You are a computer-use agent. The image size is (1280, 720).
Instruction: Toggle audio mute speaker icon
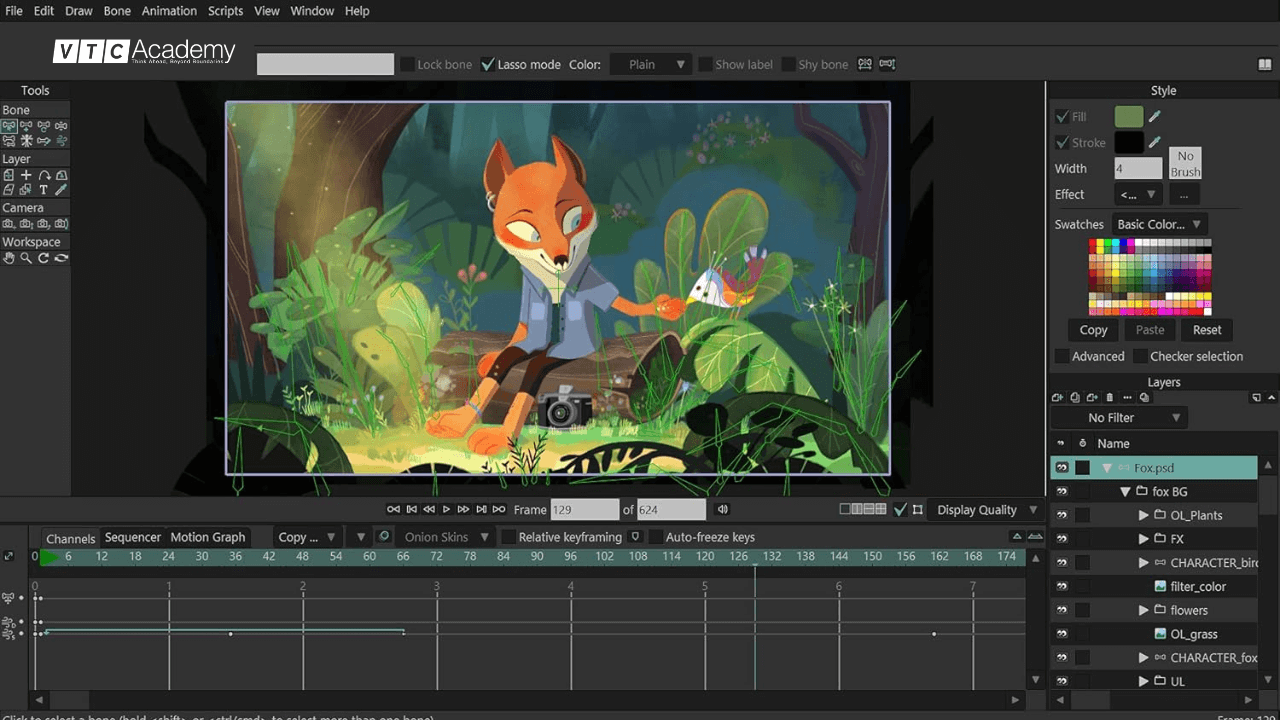tap(723, 510)
